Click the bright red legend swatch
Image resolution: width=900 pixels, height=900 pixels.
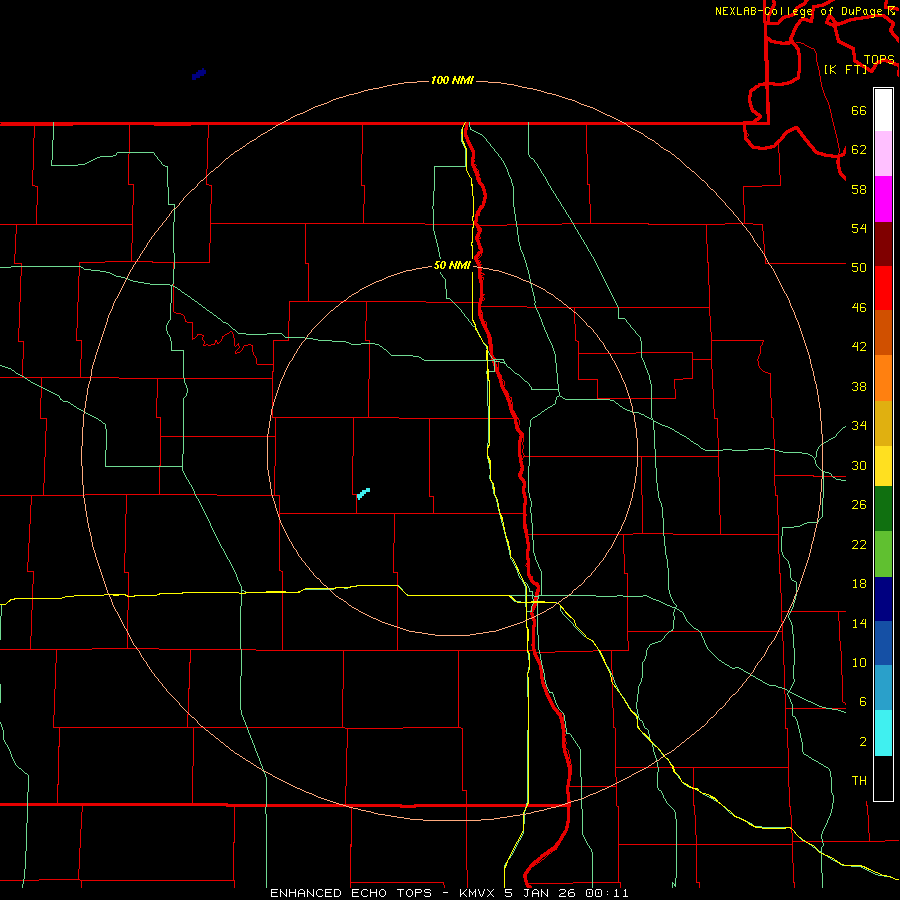[x=883, y=288]
